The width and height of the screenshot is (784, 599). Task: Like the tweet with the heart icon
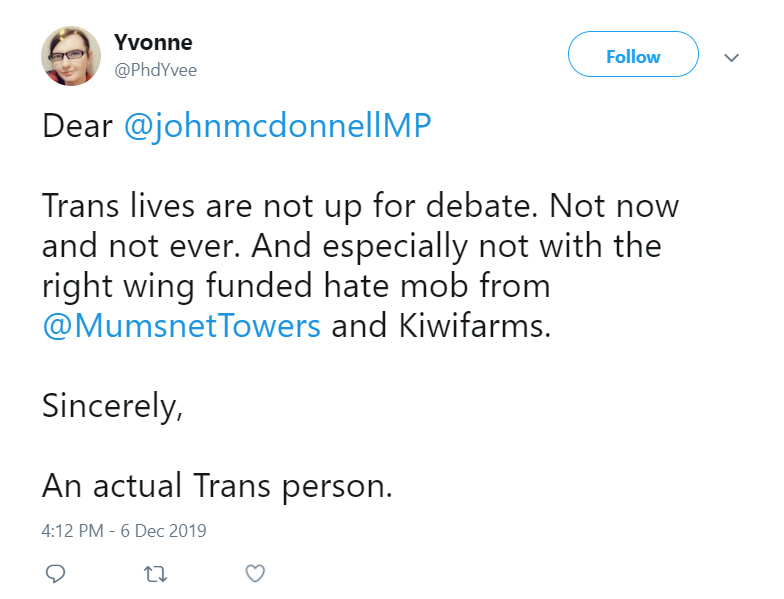tap(255, 574)
